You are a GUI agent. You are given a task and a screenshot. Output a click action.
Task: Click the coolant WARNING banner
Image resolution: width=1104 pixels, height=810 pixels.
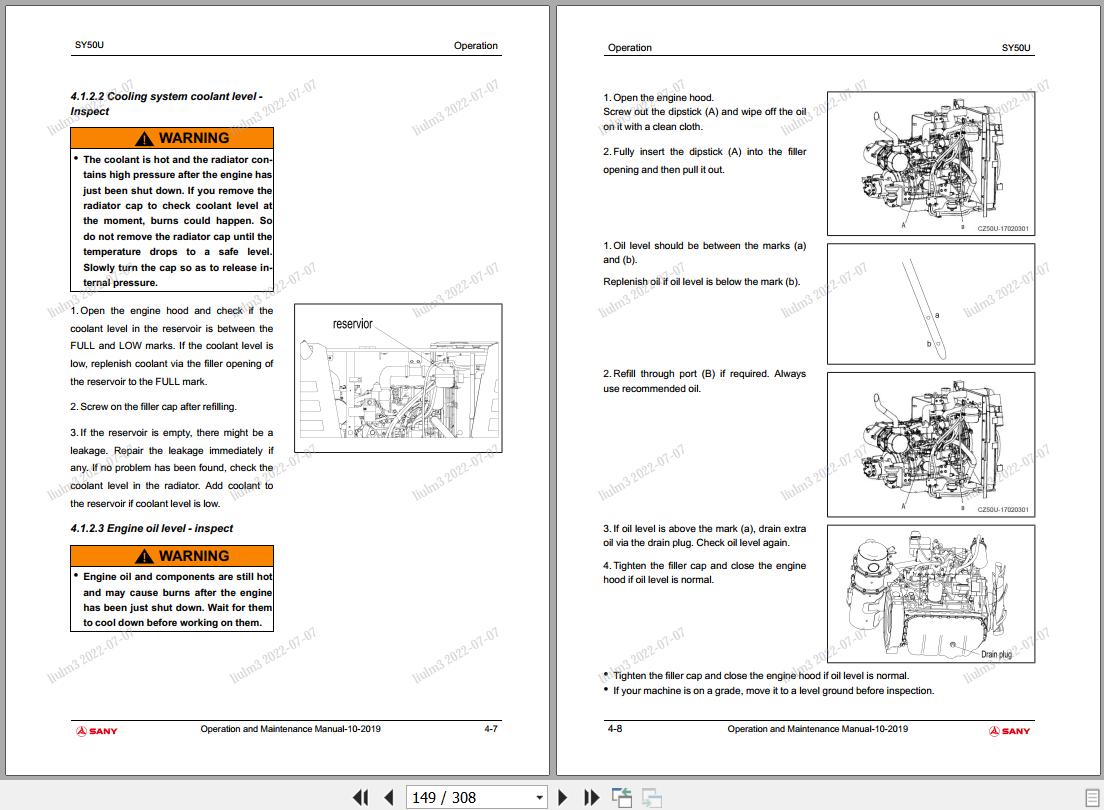coord(172,138)
